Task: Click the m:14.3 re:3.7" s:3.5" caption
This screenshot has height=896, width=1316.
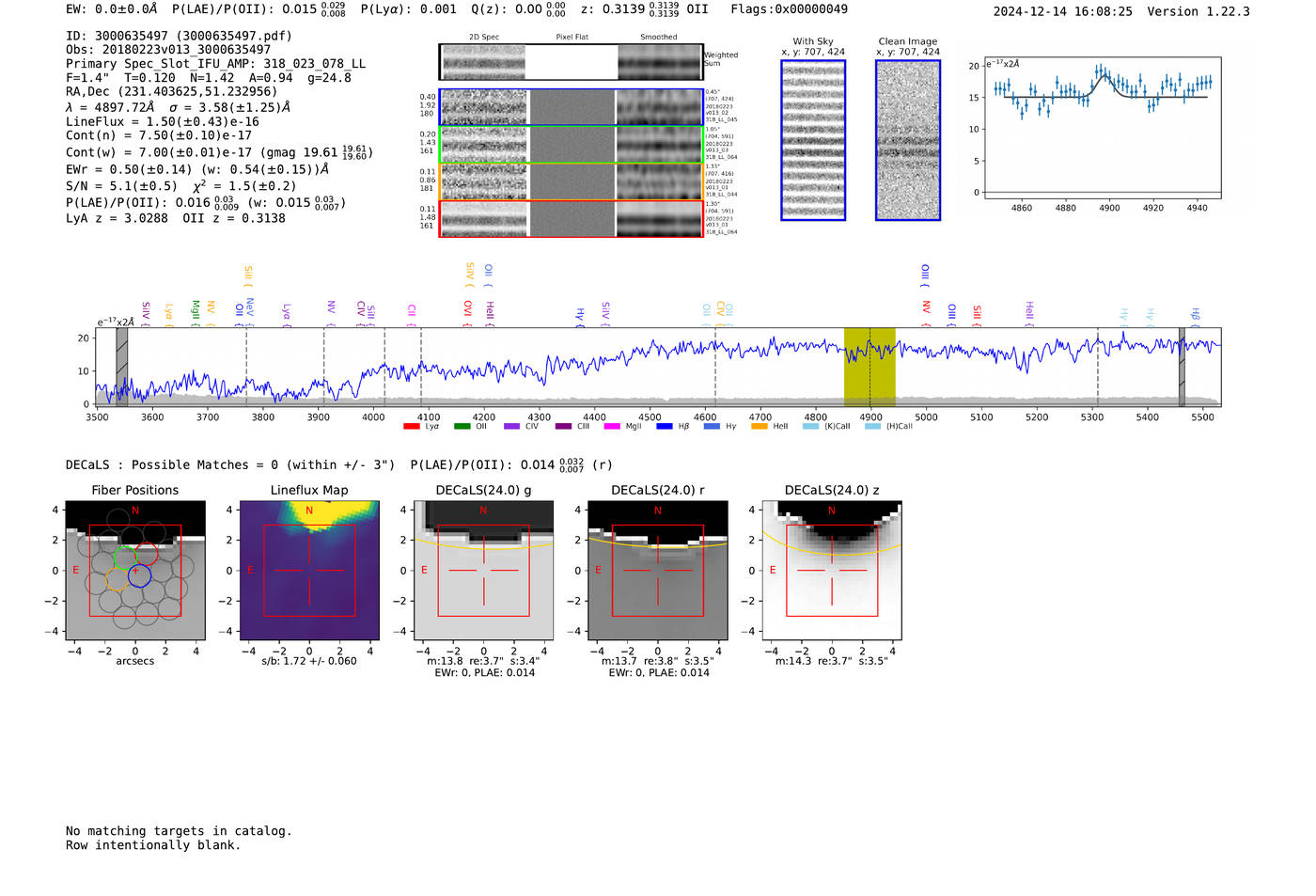Action: pyautogui.click(x=832, y=661)
